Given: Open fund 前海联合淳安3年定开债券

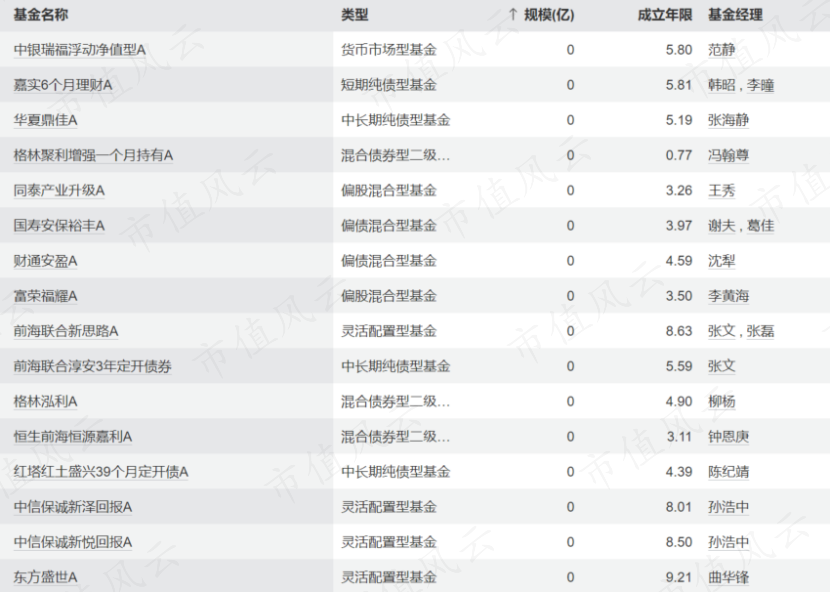Looking at the screenshot, I should (93, 366).
